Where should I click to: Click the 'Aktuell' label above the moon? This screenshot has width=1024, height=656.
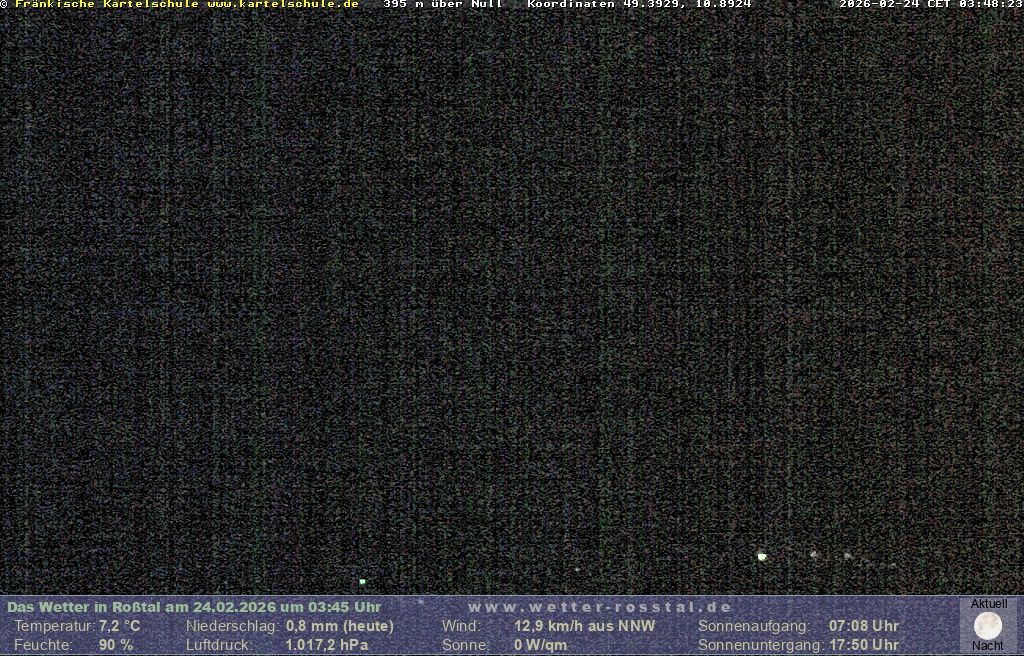coord(989,604)
